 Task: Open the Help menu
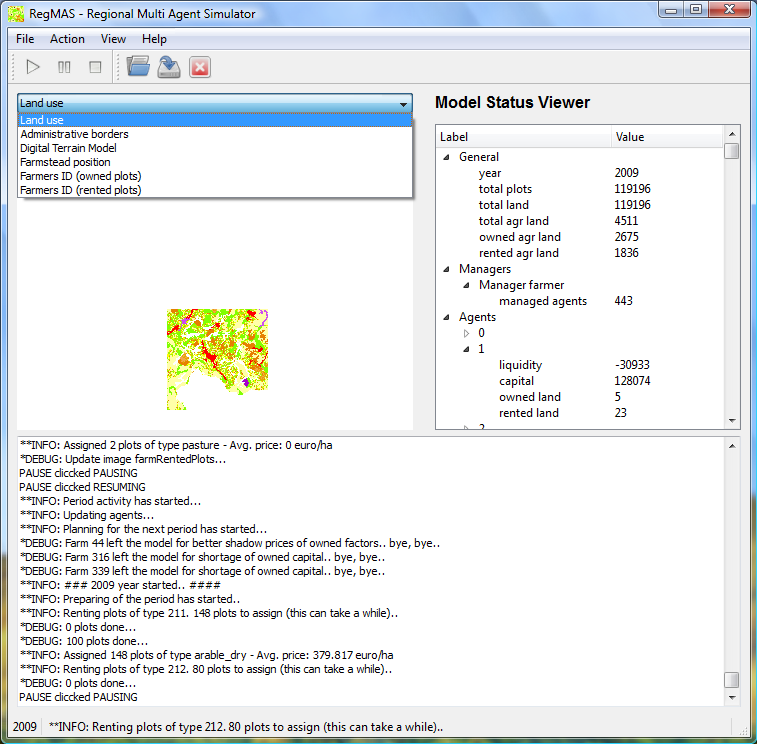154,39
